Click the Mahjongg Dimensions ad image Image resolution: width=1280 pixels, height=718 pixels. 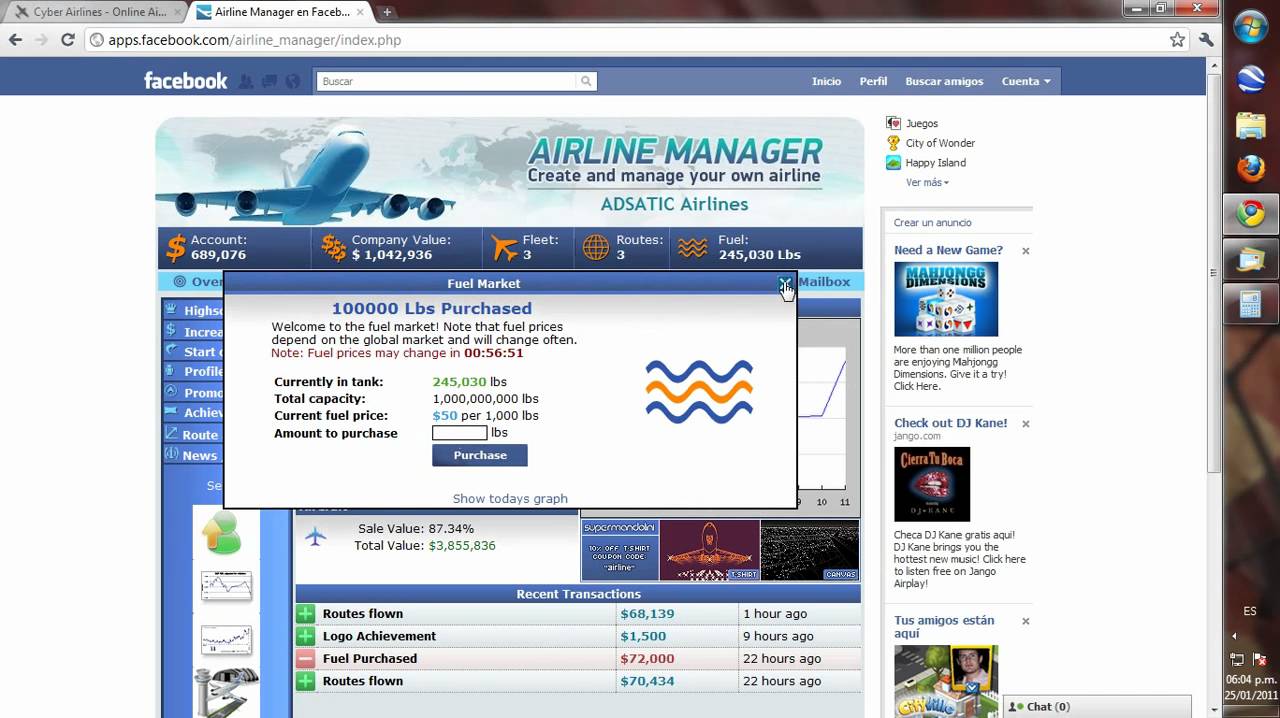click(x=945, y=299)
